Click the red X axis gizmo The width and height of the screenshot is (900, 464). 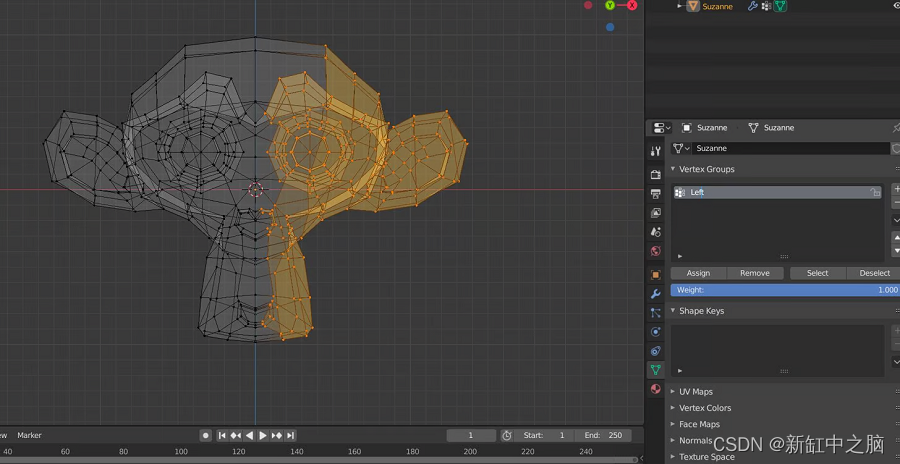coord(632,6)
